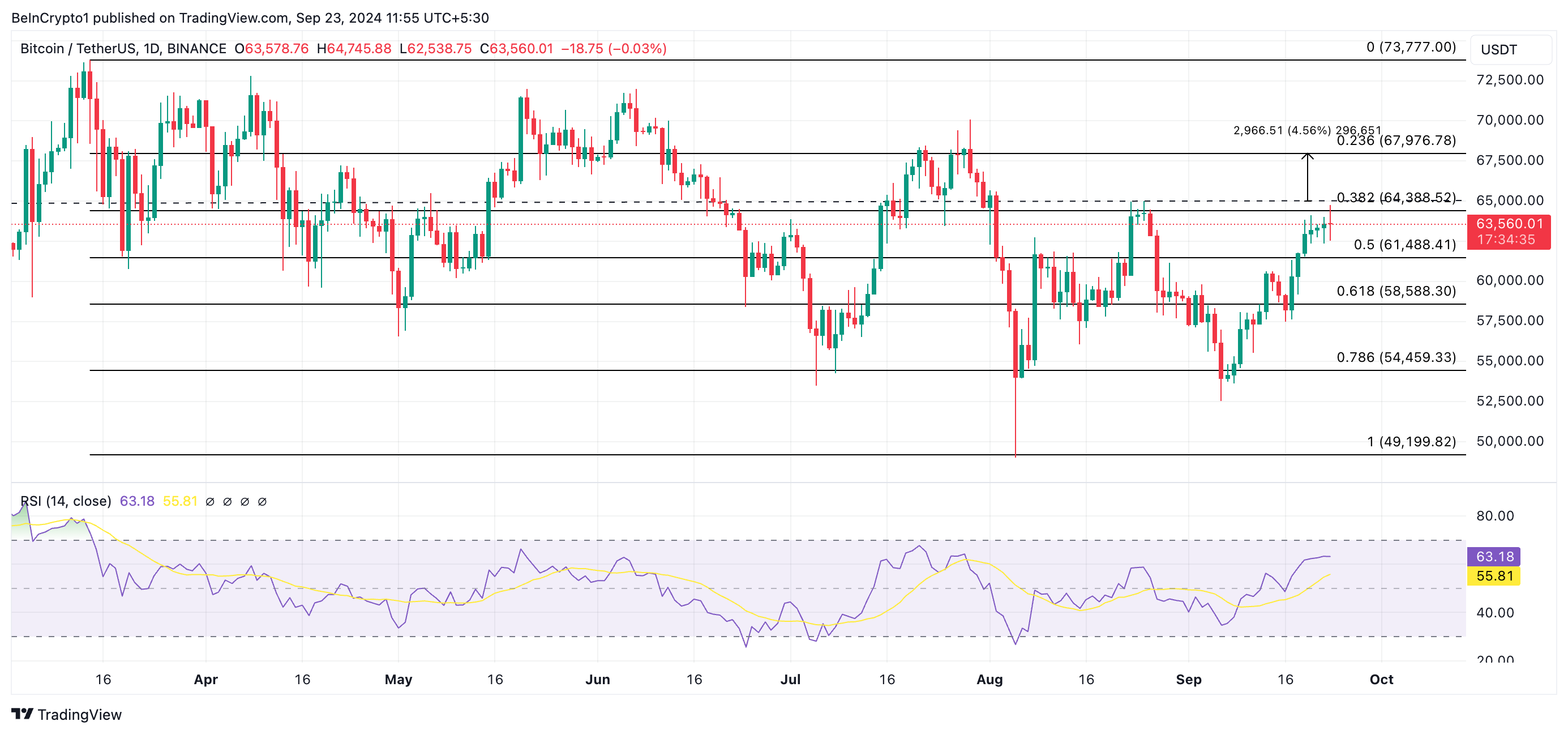Click the daily change −18.75 (−0.03%)
The height and width of the screenshot is (734, 1568).
point(614,49)
